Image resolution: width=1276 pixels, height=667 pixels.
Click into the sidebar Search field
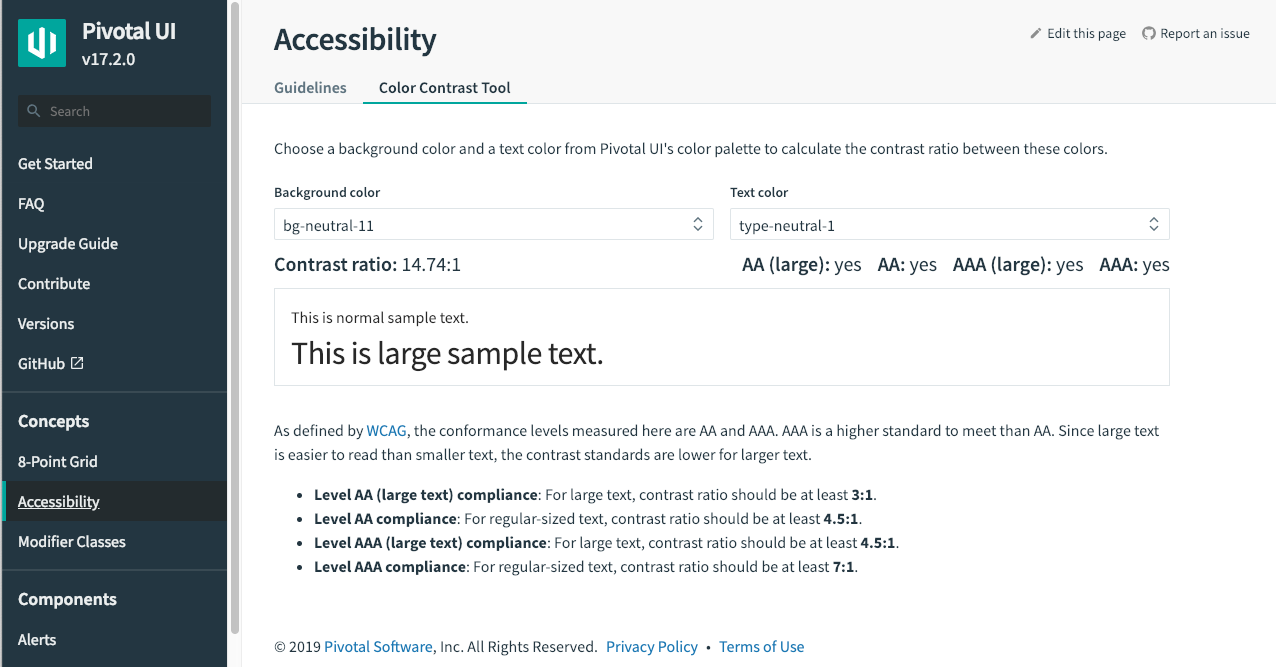coord(114,111)
